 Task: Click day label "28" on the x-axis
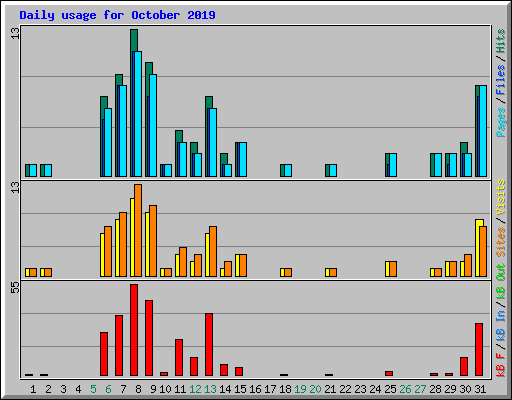[x=435, y=389]
